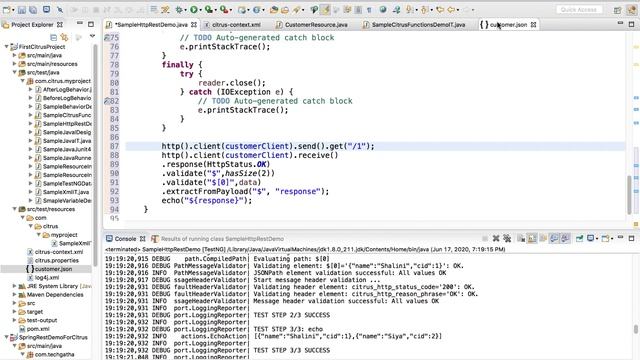Click the New Java Class icon
Viewport: 640px width, 360px height.
coord(257,9)
